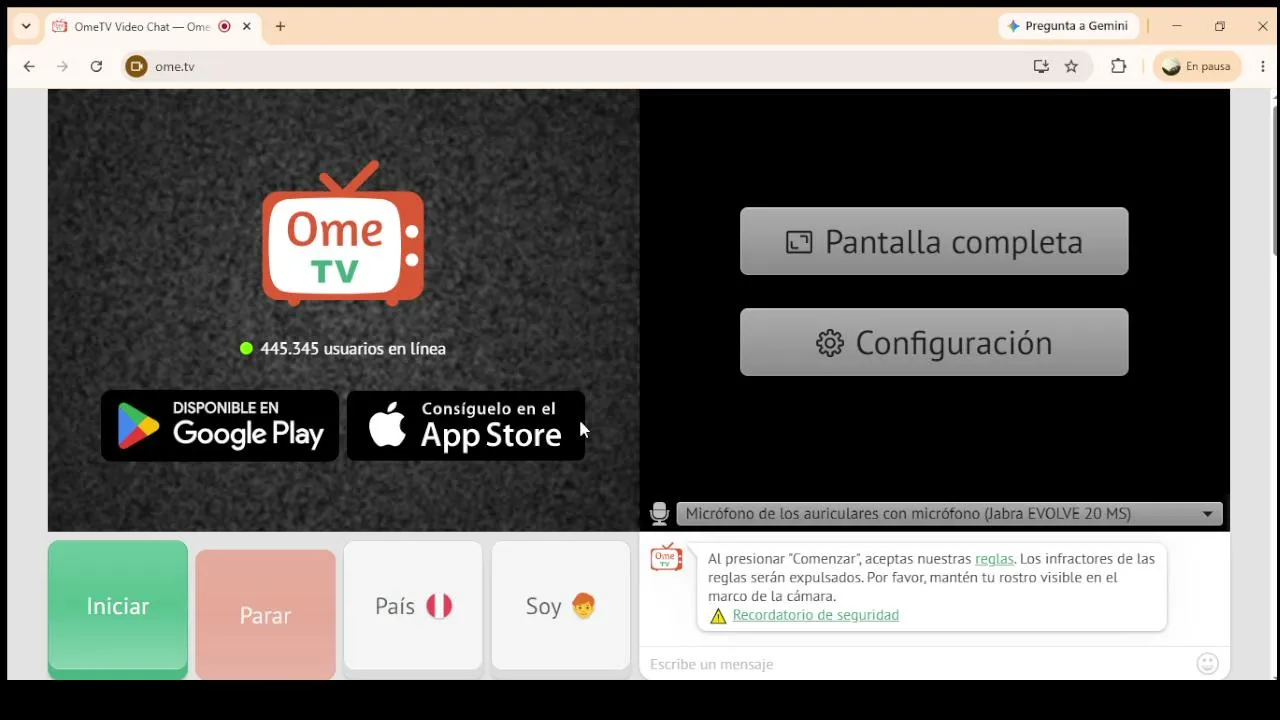Viewport: 1280px width, 720px height.
Task: Reload the ome.tv page
Action: coord(96,66)
